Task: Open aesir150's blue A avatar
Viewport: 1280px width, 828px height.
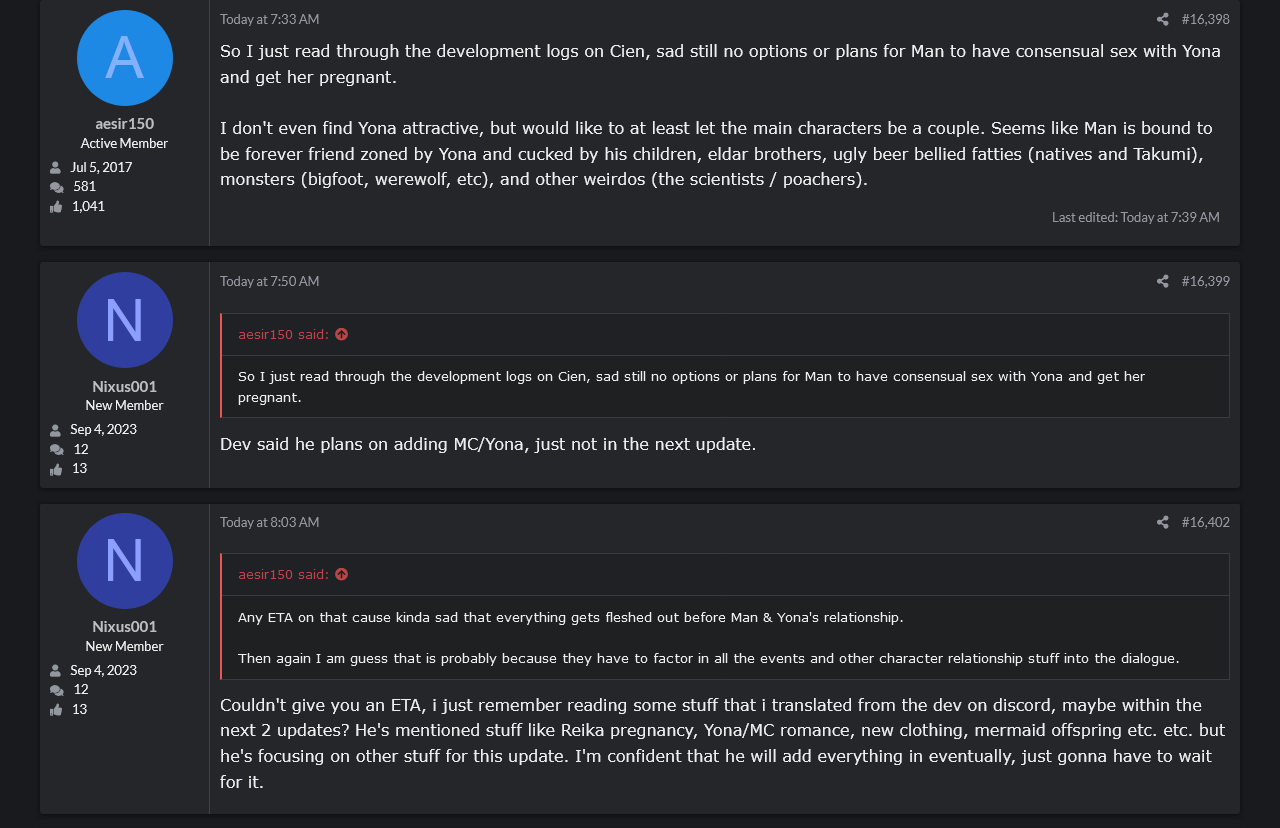Action: pyautogui.click(x=125, y=58)
